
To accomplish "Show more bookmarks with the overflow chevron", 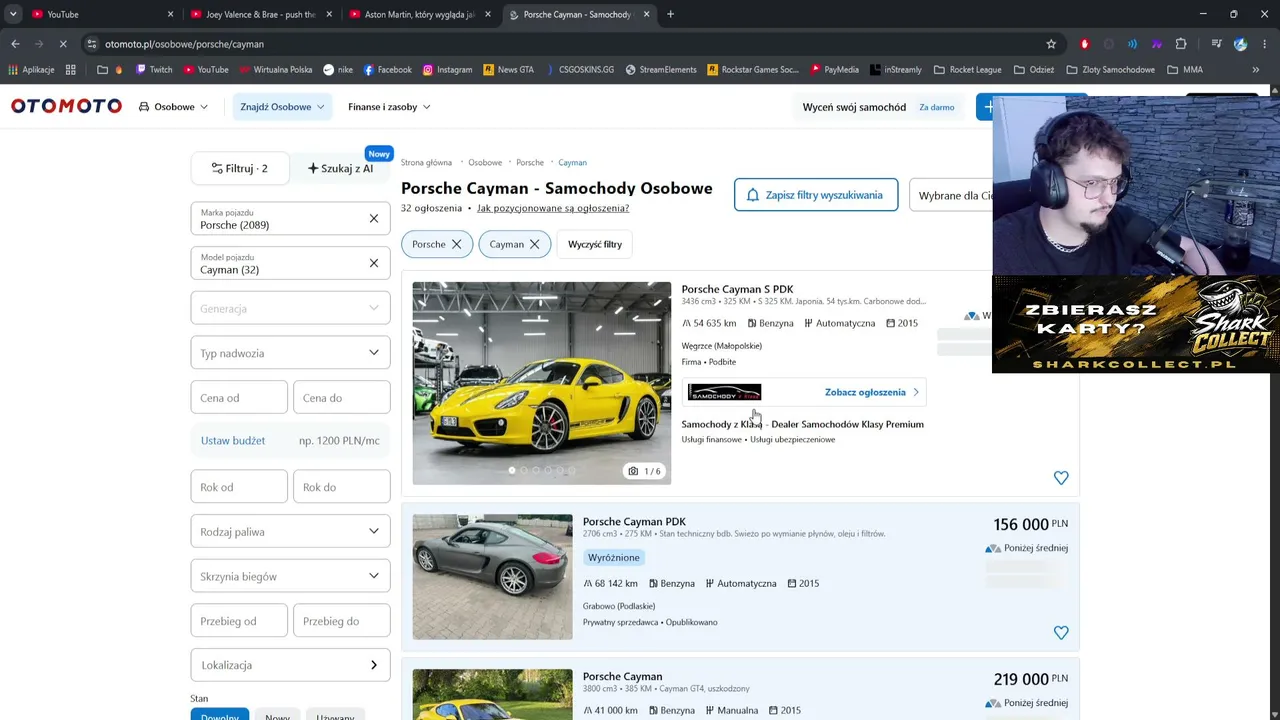I will [1256, 70].
